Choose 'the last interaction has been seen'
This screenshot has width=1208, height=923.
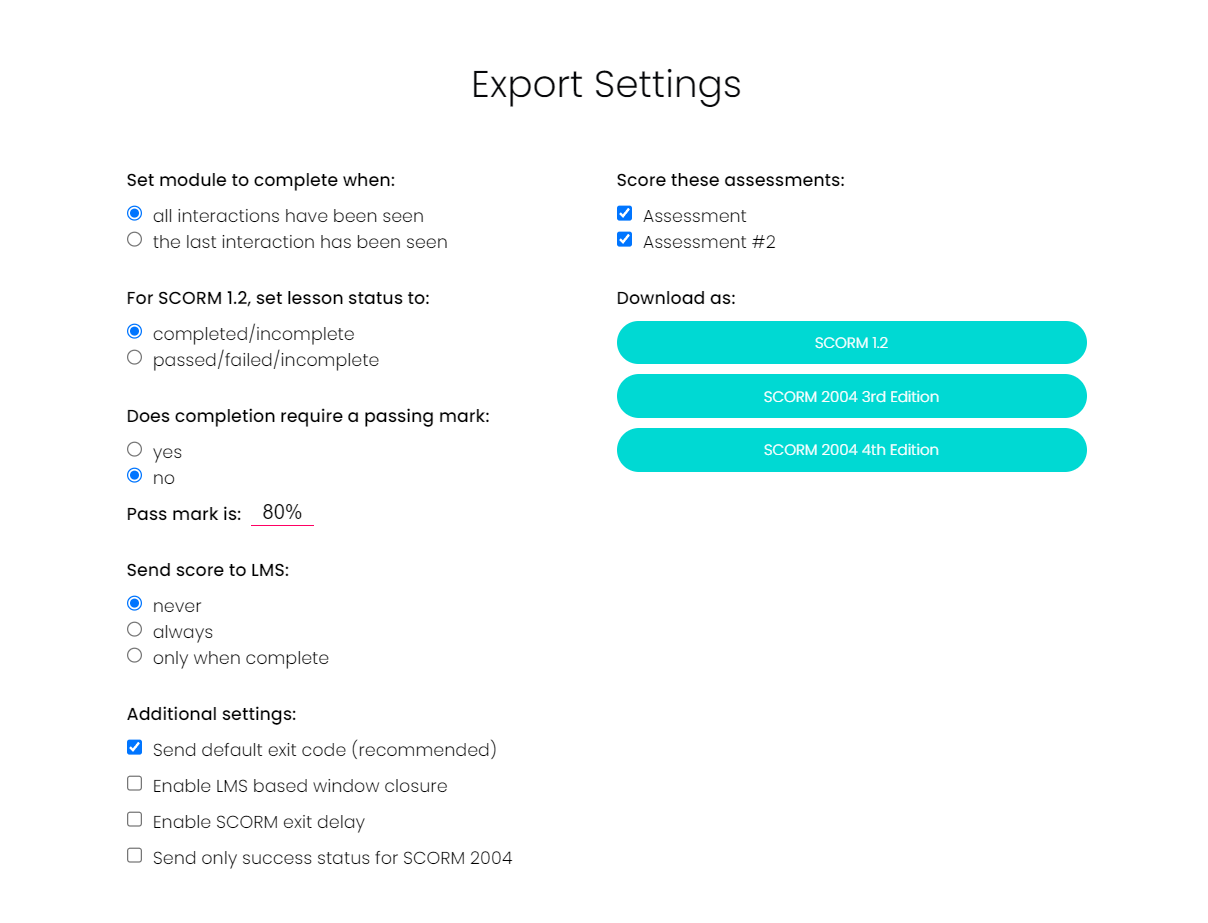[135, 240]
